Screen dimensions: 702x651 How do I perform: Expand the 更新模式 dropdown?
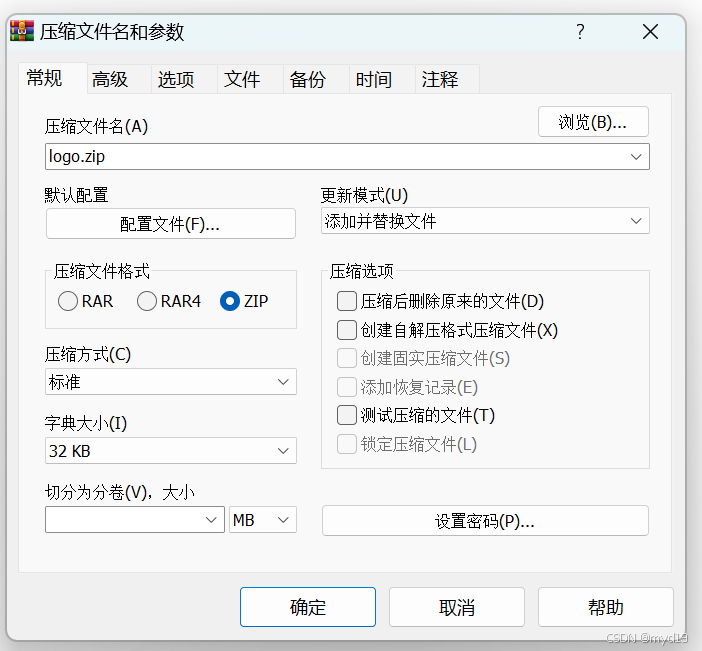pyautogui.click(x=485, y=221)
